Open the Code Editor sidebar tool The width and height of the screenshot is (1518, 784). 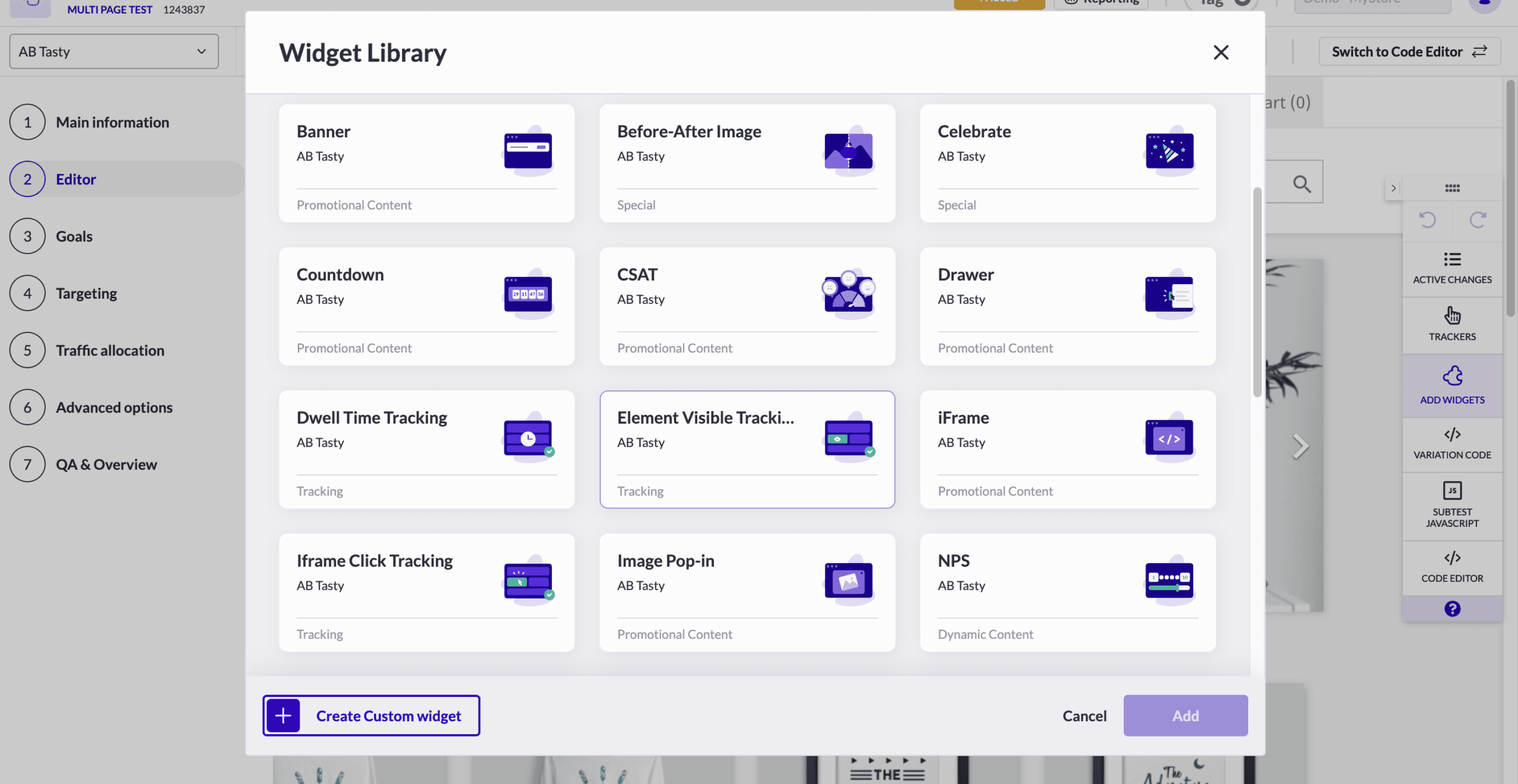tap(1452, 567)
